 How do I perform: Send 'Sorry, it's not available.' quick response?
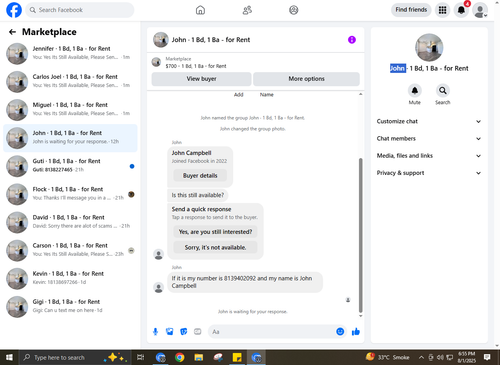215,247
